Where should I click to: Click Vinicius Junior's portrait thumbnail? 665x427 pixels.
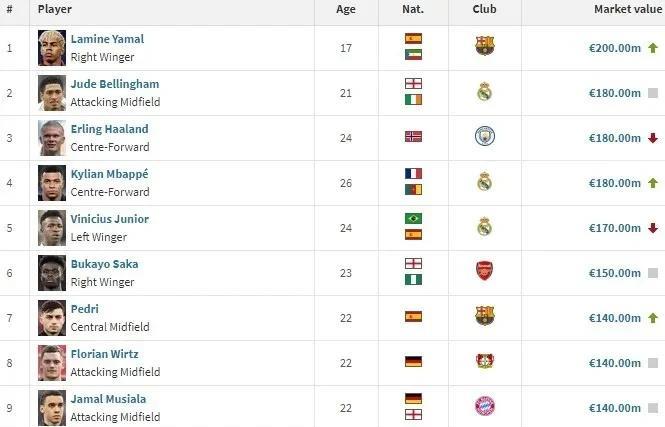tap(52, 228)
